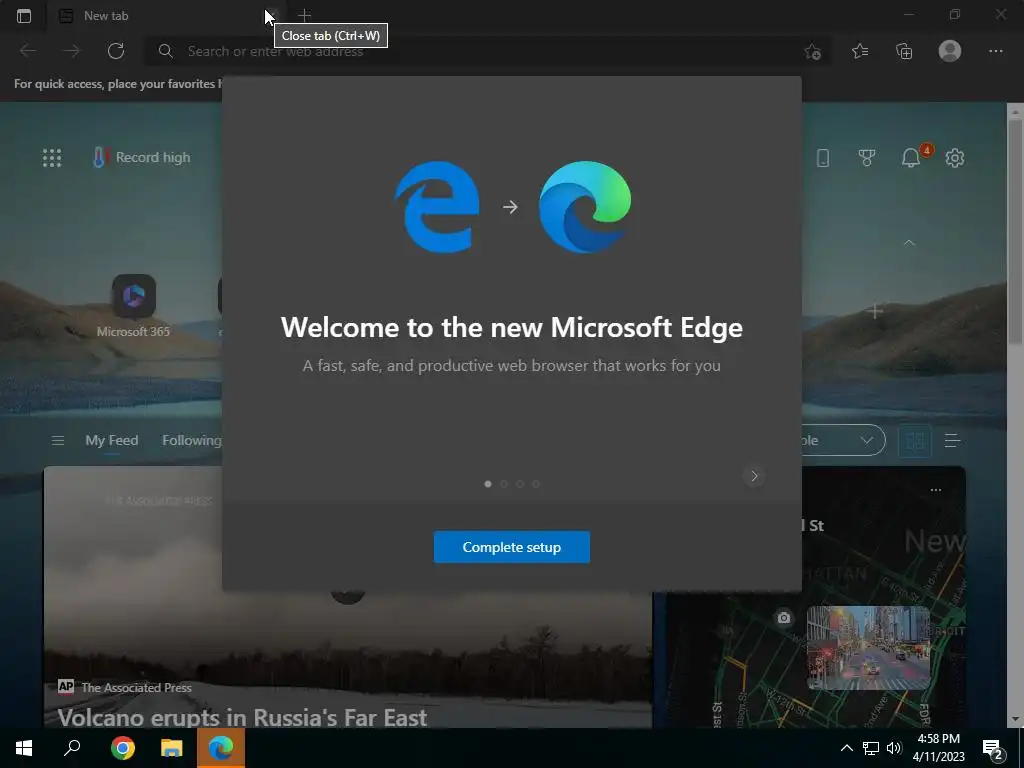Click the Complete setup button
The height and width of the screenshot is (768, 1024).
(511, 547)
